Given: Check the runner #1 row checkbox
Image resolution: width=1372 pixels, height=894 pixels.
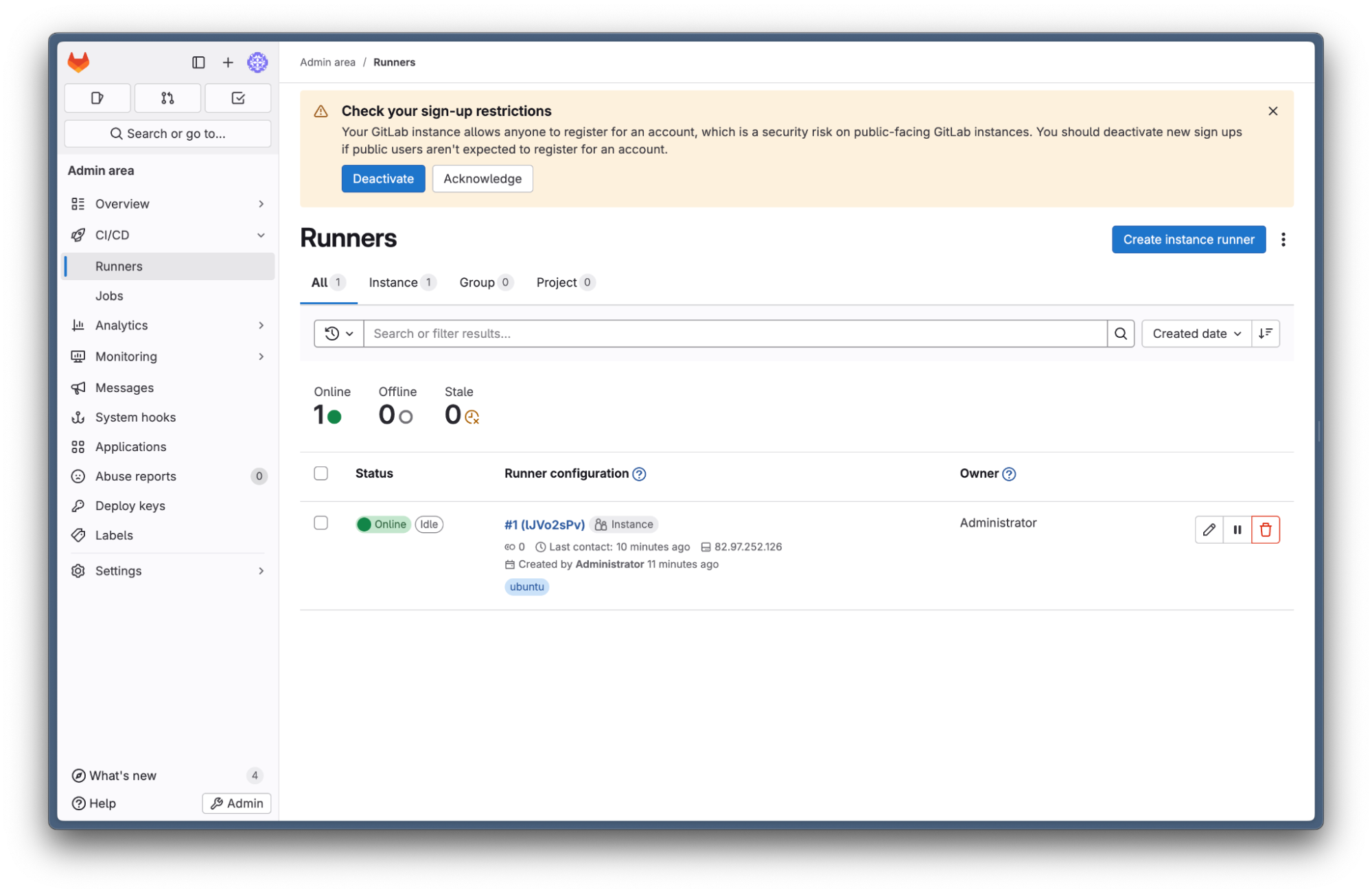Looking at the screenshot, I should tap(321, 524).
